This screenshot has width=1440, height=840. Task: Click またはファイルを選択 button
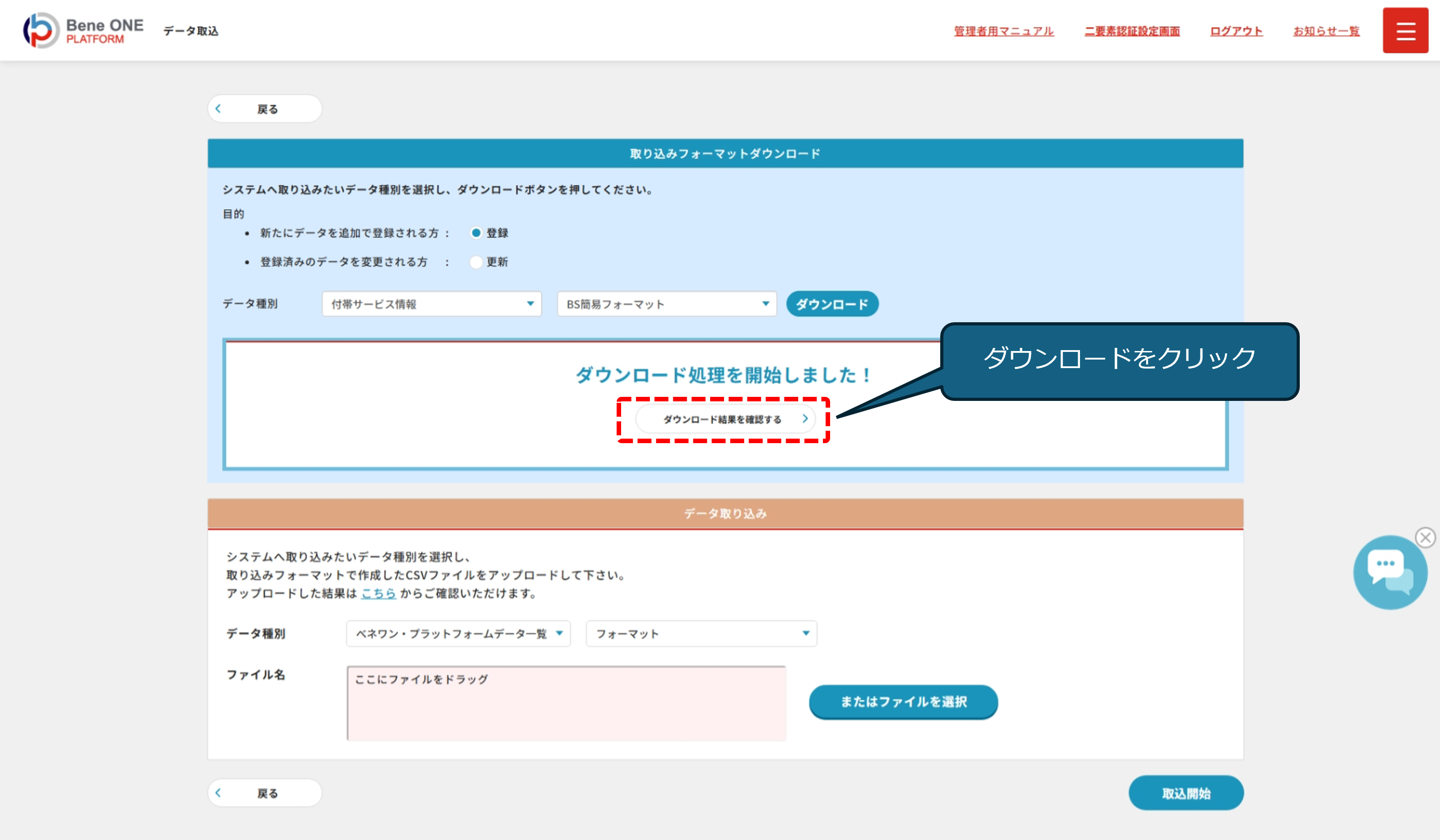[x=903, y=702]
